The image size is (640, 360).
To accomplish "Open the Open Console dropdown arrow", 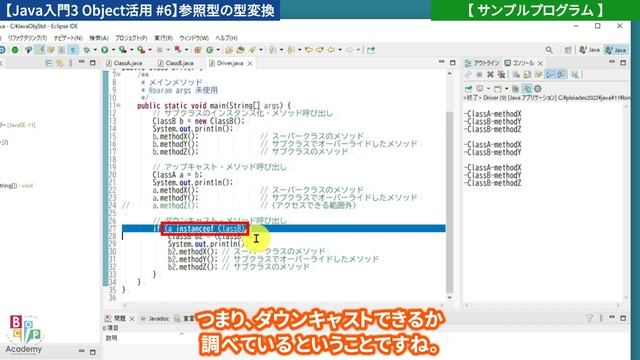I will click(507, 88).
